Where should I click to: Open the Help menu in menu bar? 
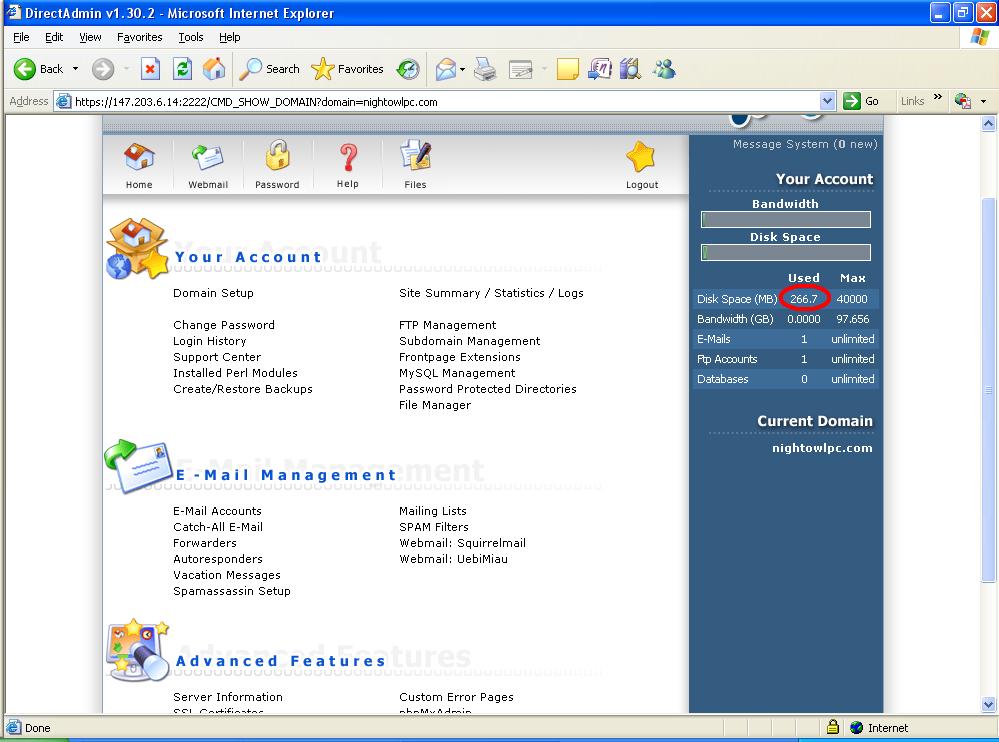coord(229,37)
